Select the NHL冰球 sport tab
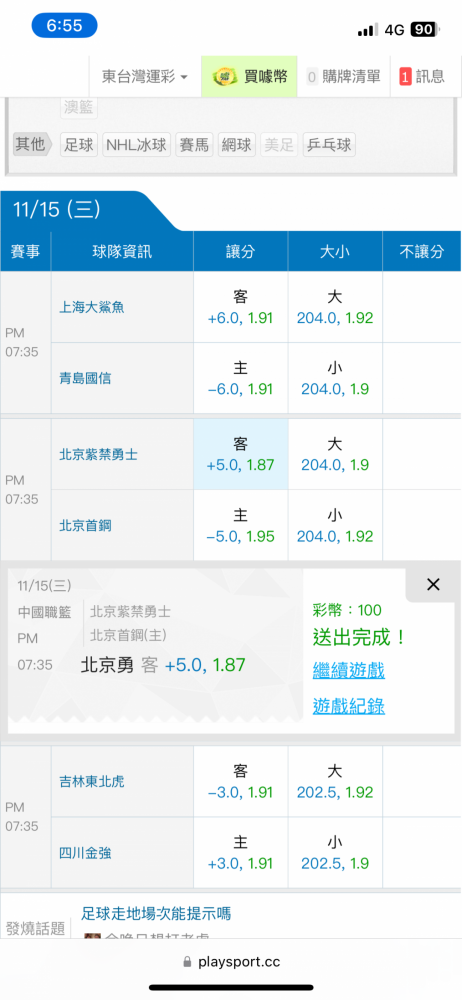The image size is (462, 1000). click(137, 145)
